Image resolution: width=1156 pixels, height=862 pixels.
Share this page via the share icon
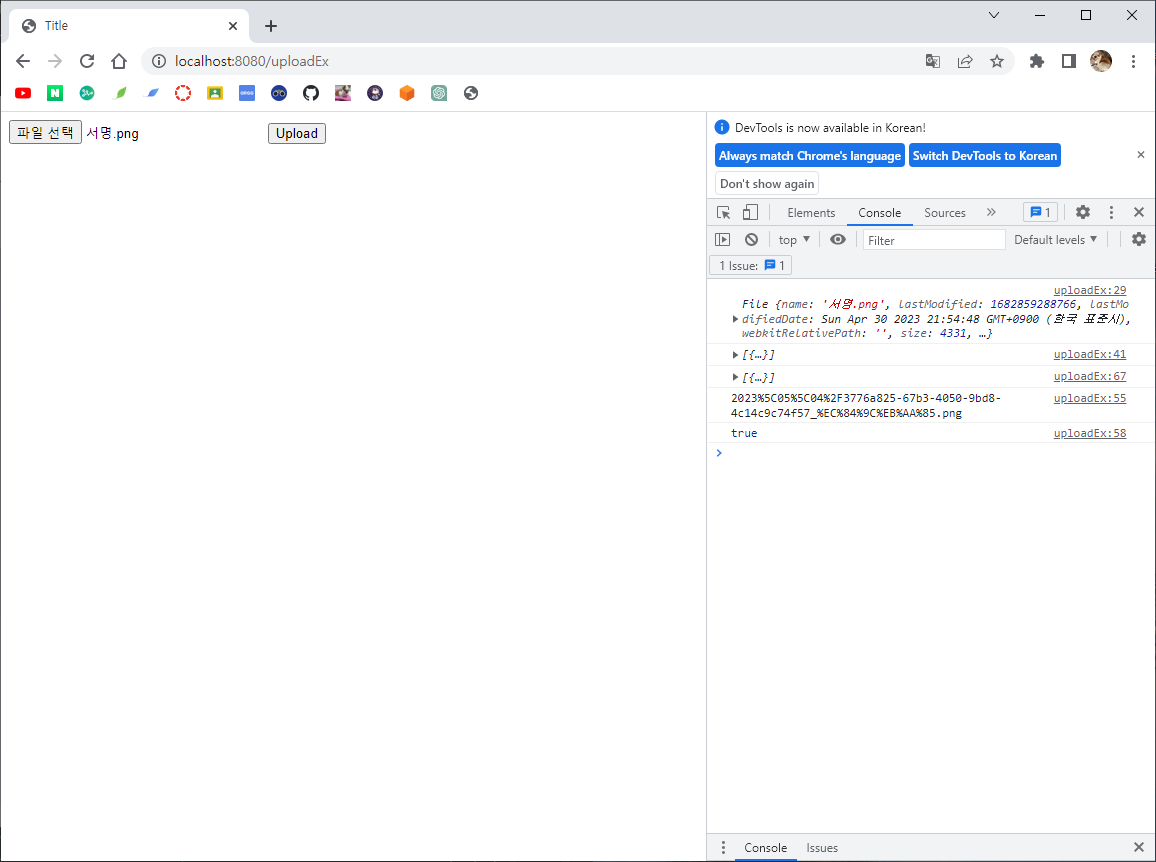(965, 61)
